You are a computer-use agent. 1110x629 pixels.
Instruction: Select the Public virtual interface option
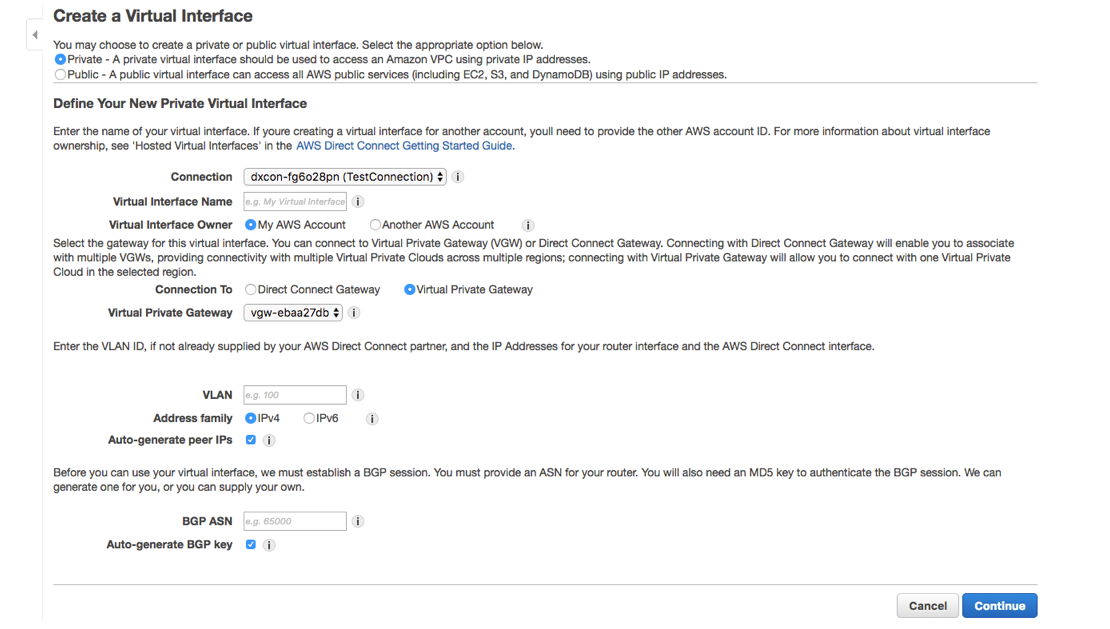coord(61,75)
